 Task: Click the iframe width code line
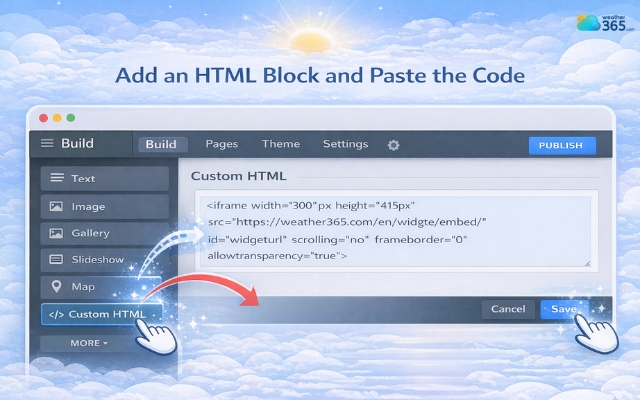click(311, 205)
